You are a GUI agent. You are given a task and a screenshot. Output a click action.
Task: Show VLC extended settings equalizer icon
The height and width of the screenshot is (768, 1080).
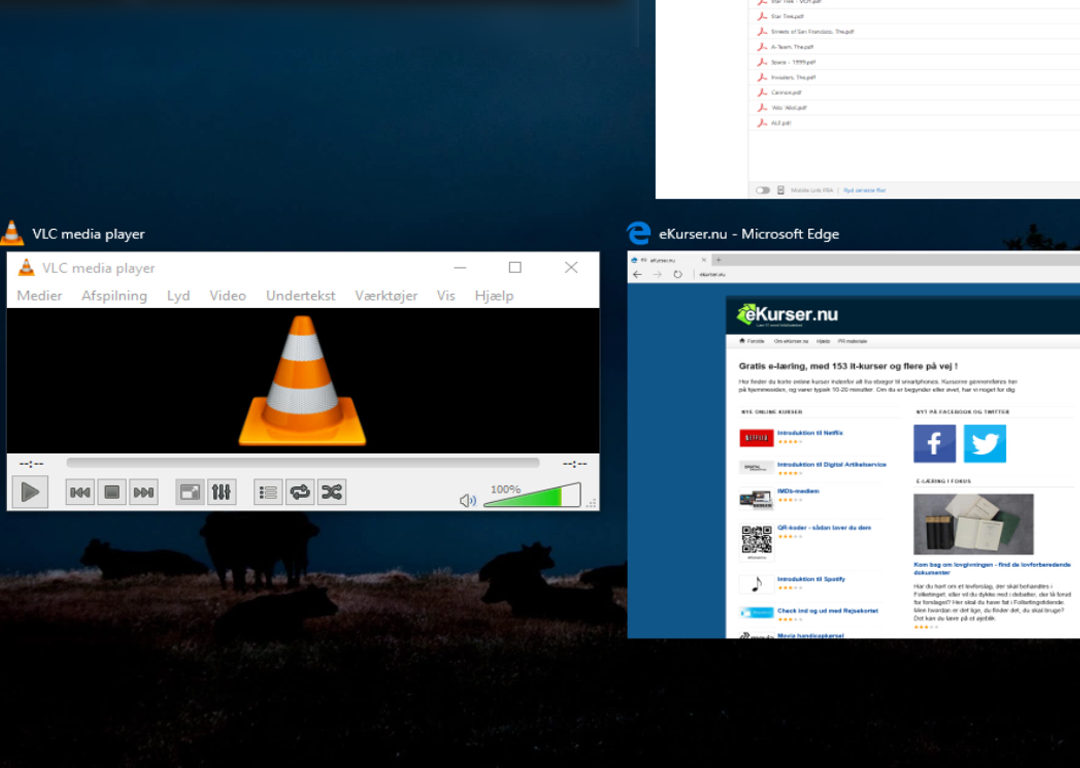[221, 492]
